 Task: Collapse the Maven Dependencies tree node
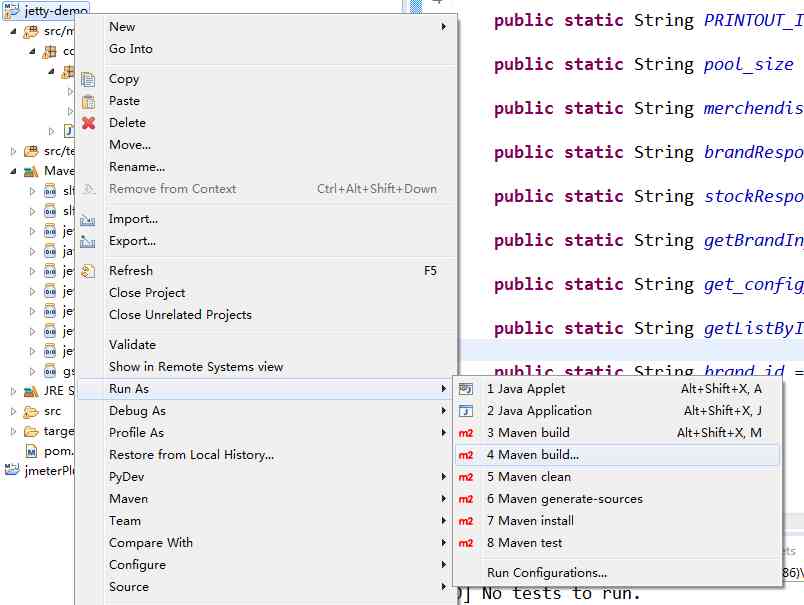(13, 171)
